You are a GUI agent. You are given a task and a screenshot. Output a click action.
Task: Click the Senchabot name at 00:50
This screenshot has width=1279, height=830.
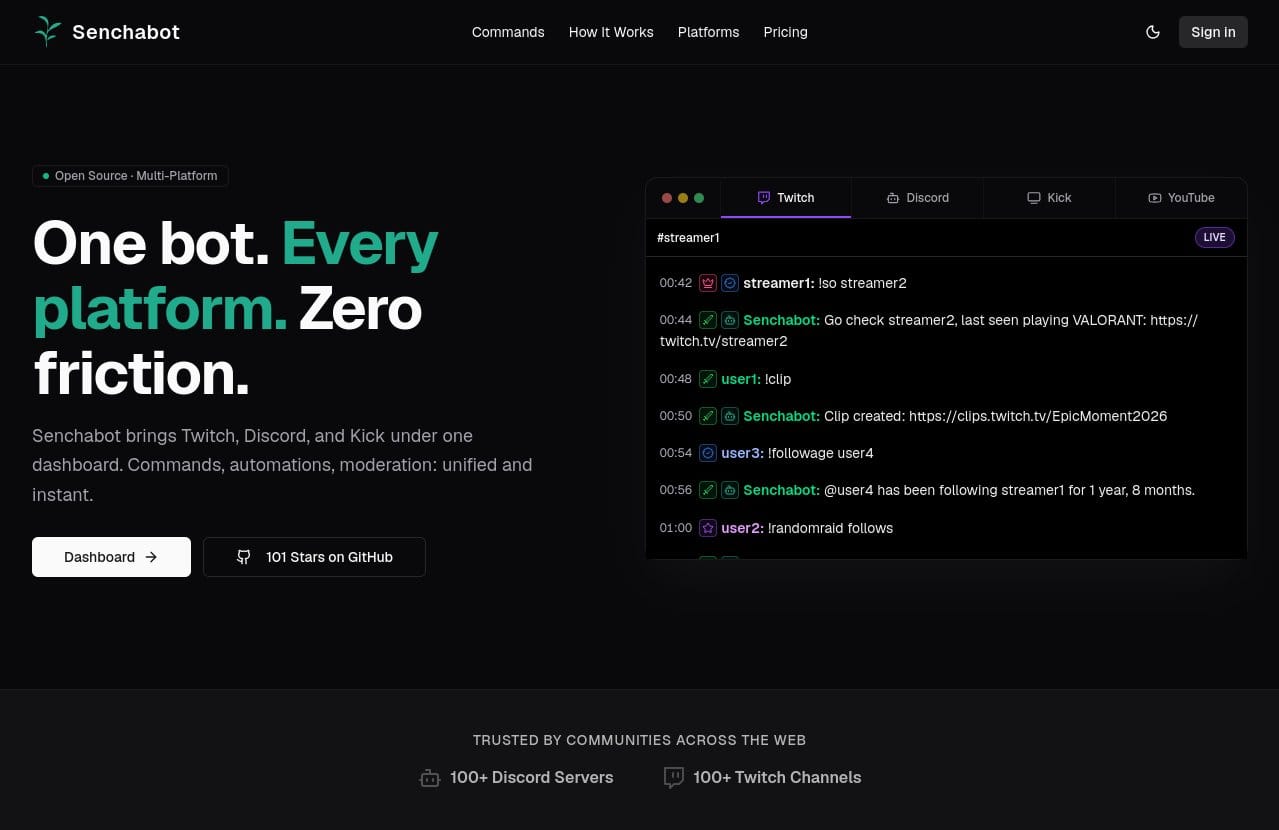782,416
